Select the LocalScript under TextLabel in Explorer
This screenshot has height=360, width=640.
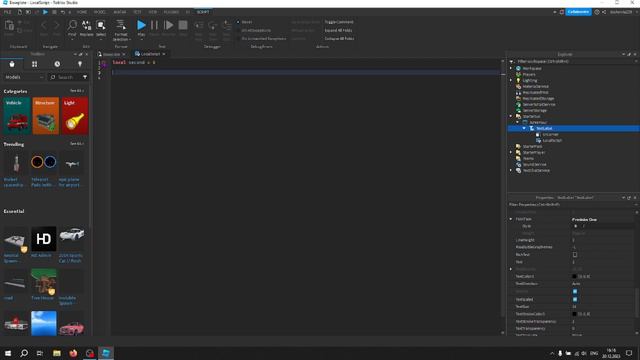pos(552,140)
